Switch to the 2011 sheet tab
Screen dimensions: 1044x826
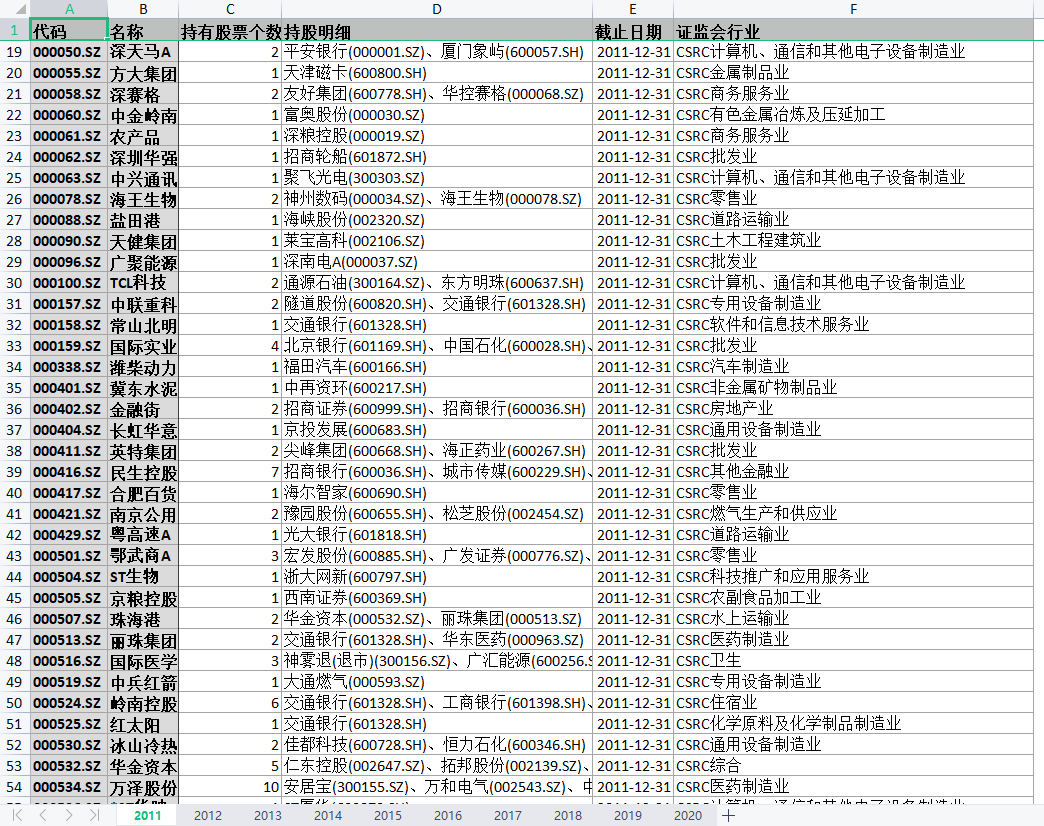click(x=147, y=815)
